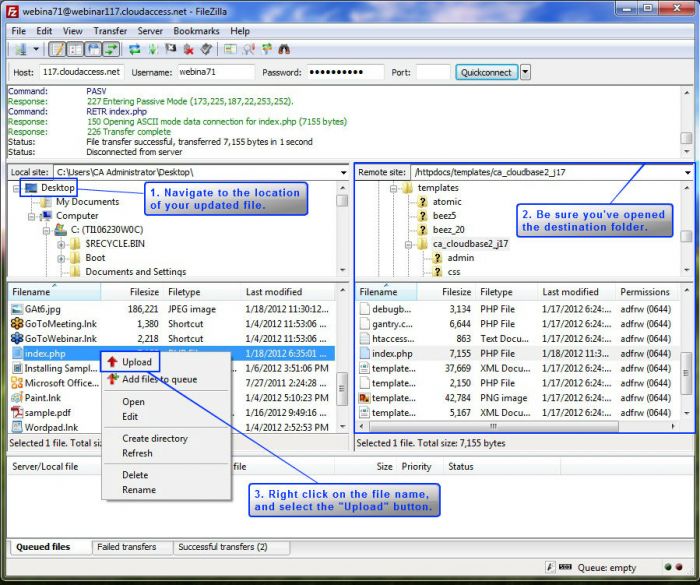This screenshot has width=700, height=585.
Task: Toggle processing of the transfer queue
Action: tap(153, 49)
